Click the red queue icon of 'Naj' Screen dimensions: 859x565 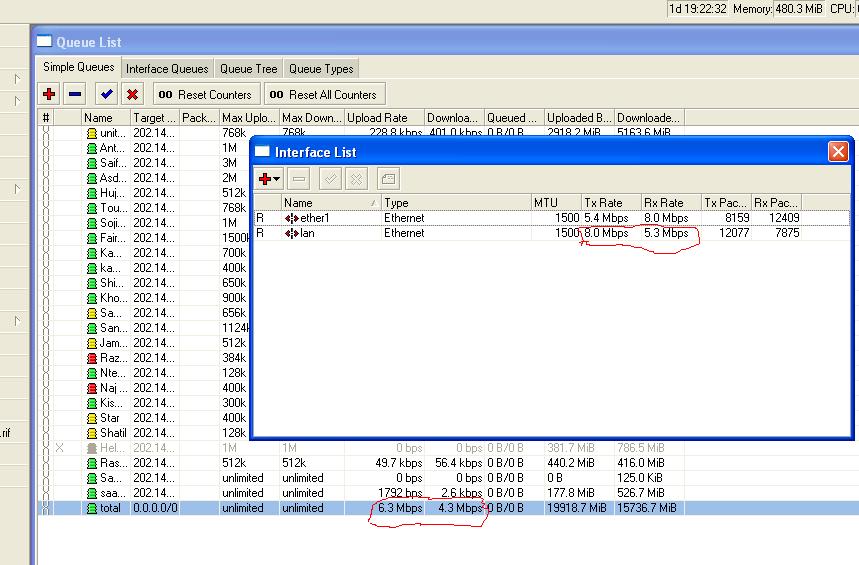coord(92,388)
